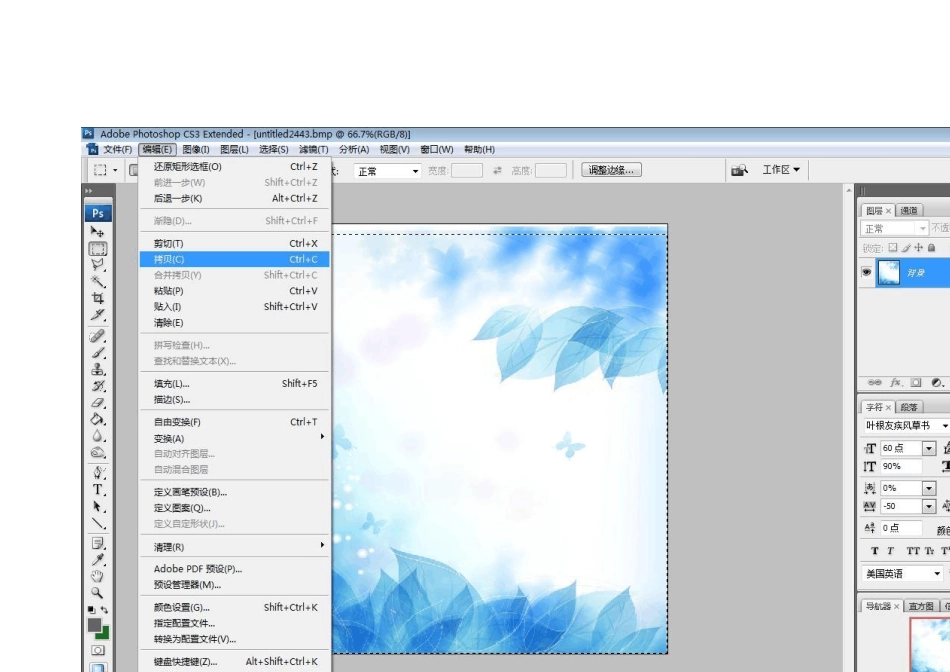
Task: Toggle faux bold T button
Action: 874,551
